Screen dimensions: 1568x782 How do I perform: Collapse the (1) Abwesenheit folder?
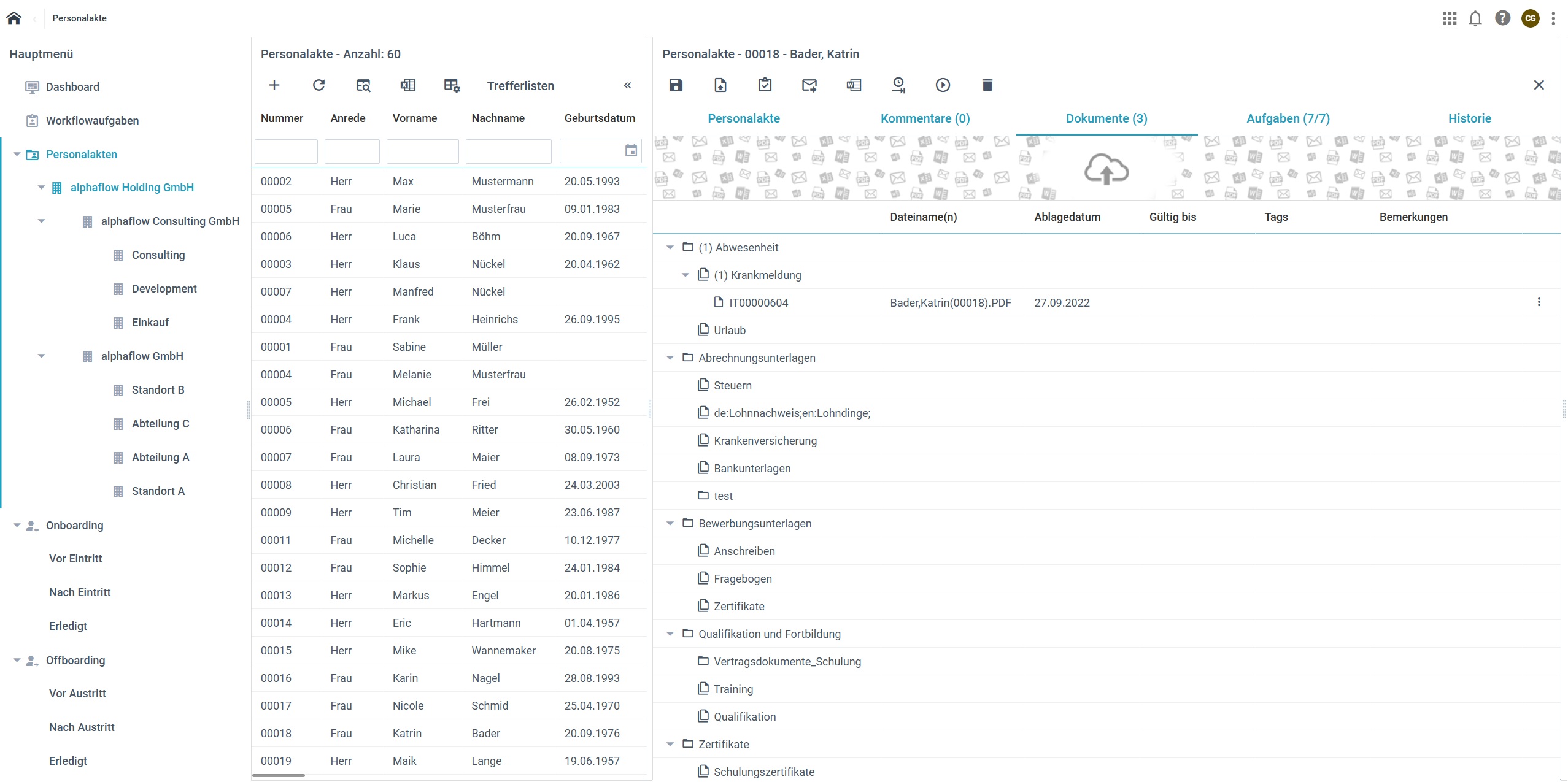coord(670,248)
